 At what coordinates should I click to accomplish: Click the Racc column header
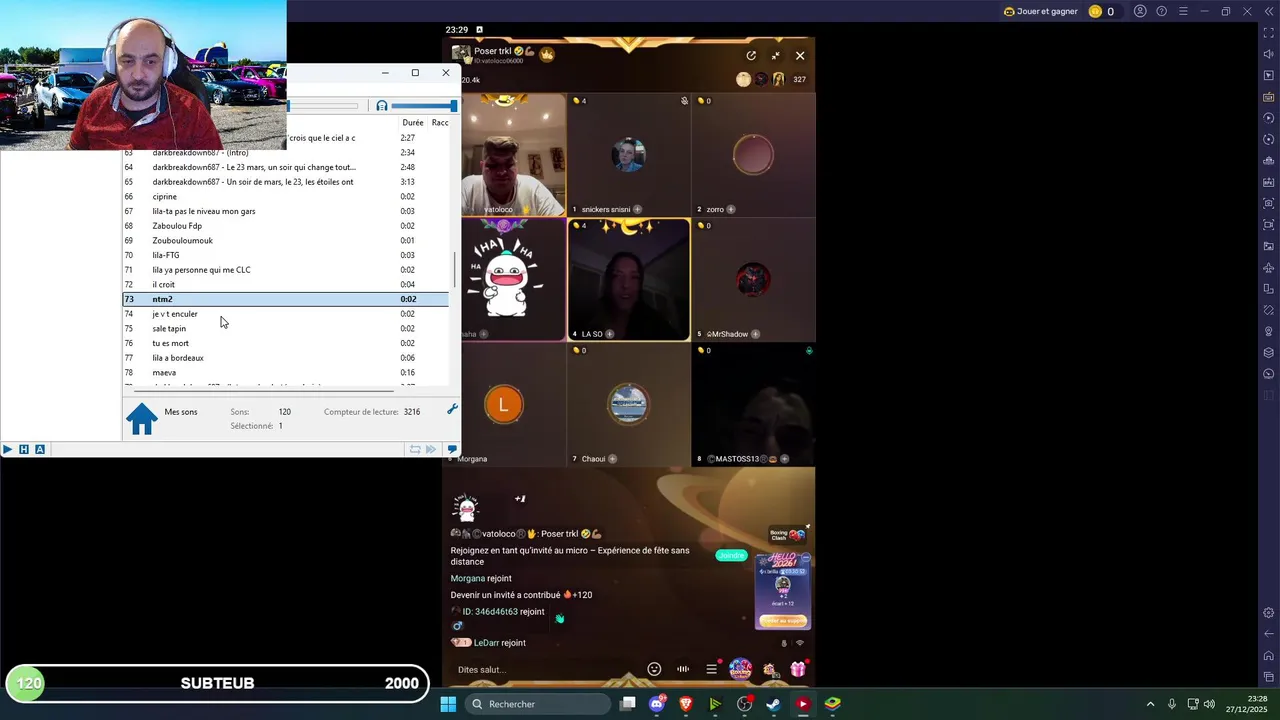pos(440,123)
